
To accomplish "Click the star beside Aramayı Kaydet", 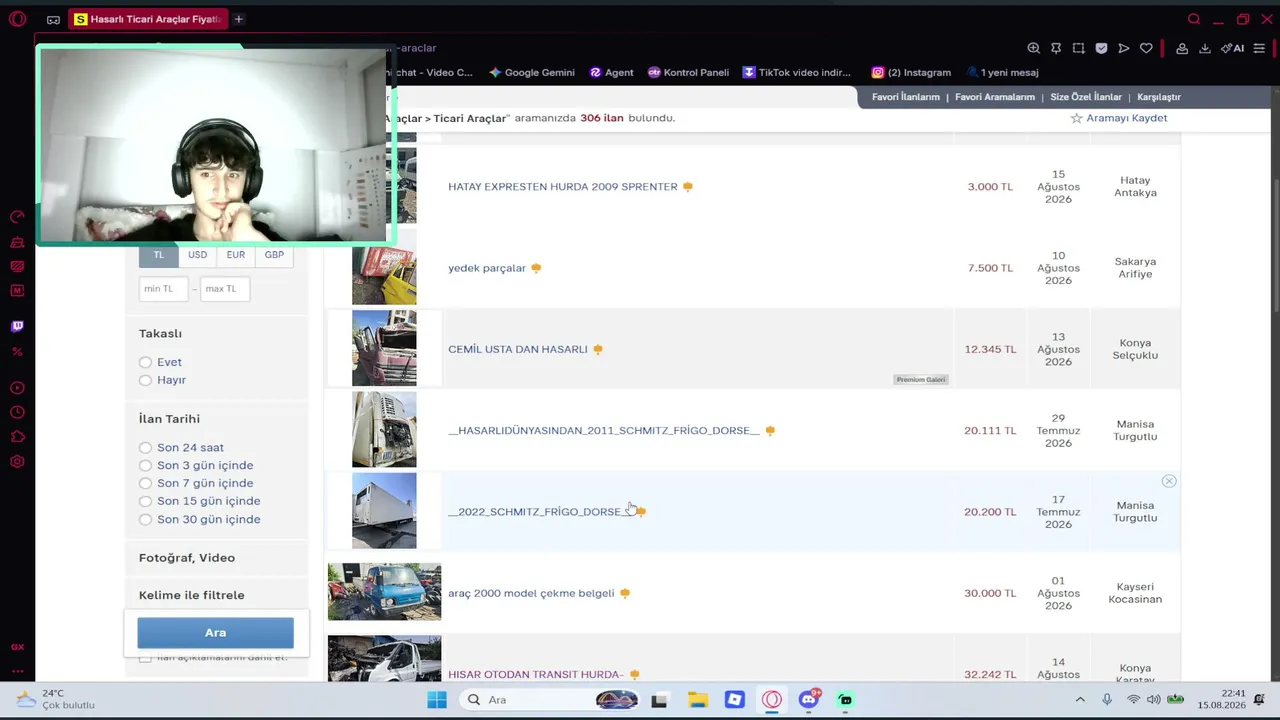I will 1076,118.
